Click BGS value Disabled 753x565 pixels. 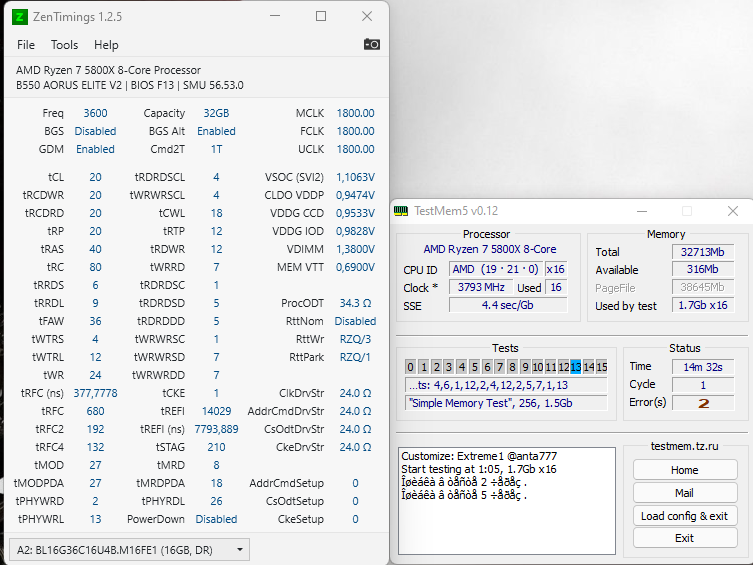96,131
